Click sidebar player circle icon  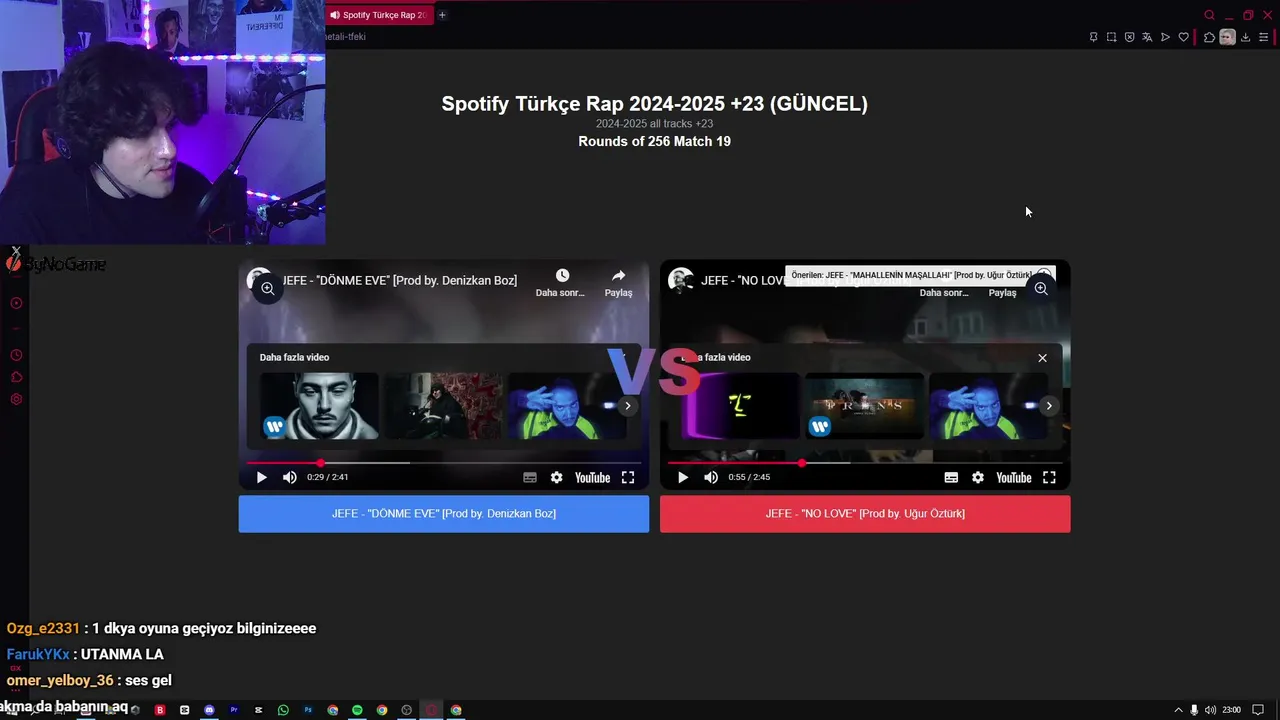click(x=16, y=303)
